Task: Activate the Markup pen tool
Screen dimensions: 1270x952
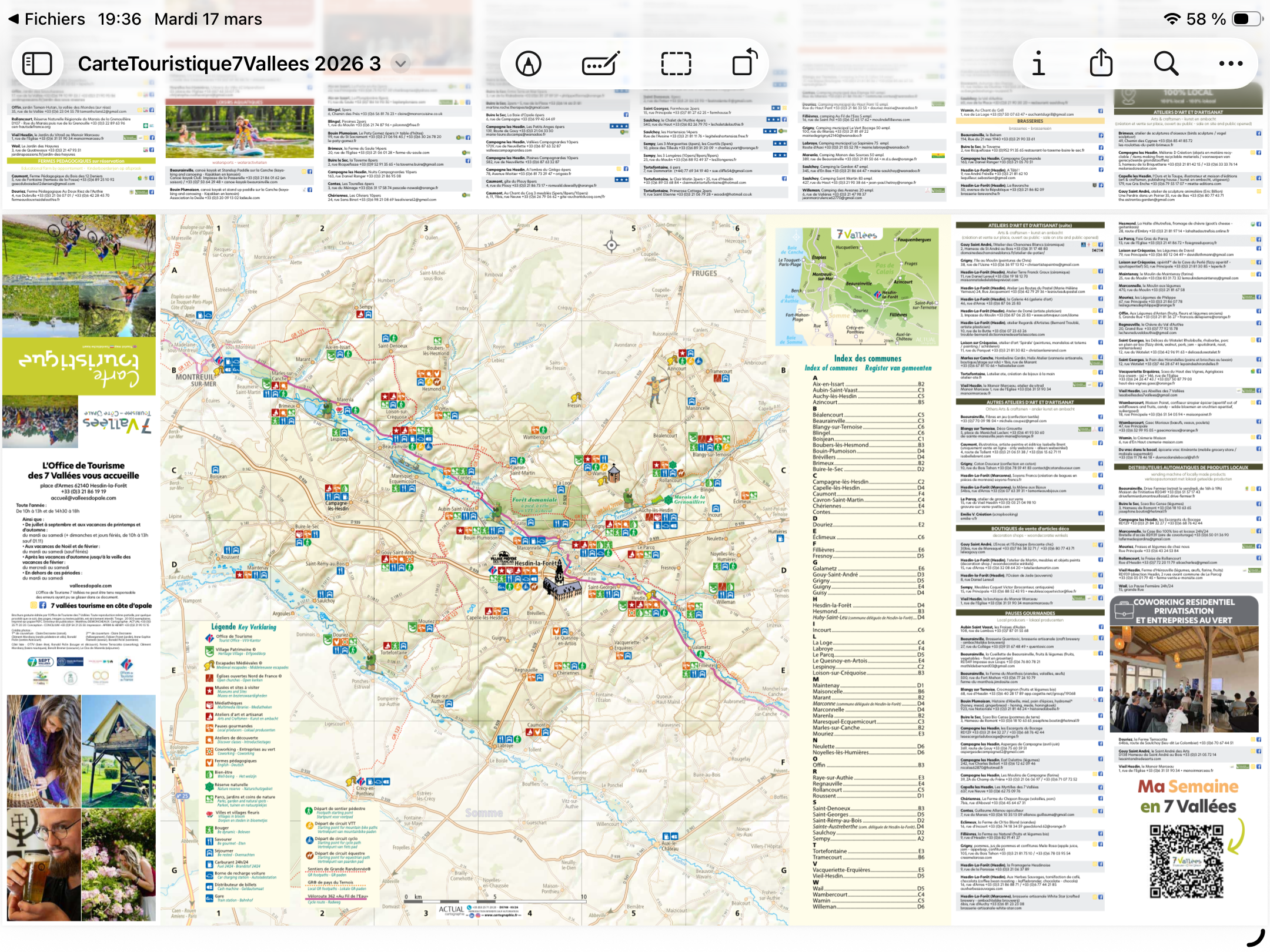Action: pyautogui.click(x=528, y=63)
